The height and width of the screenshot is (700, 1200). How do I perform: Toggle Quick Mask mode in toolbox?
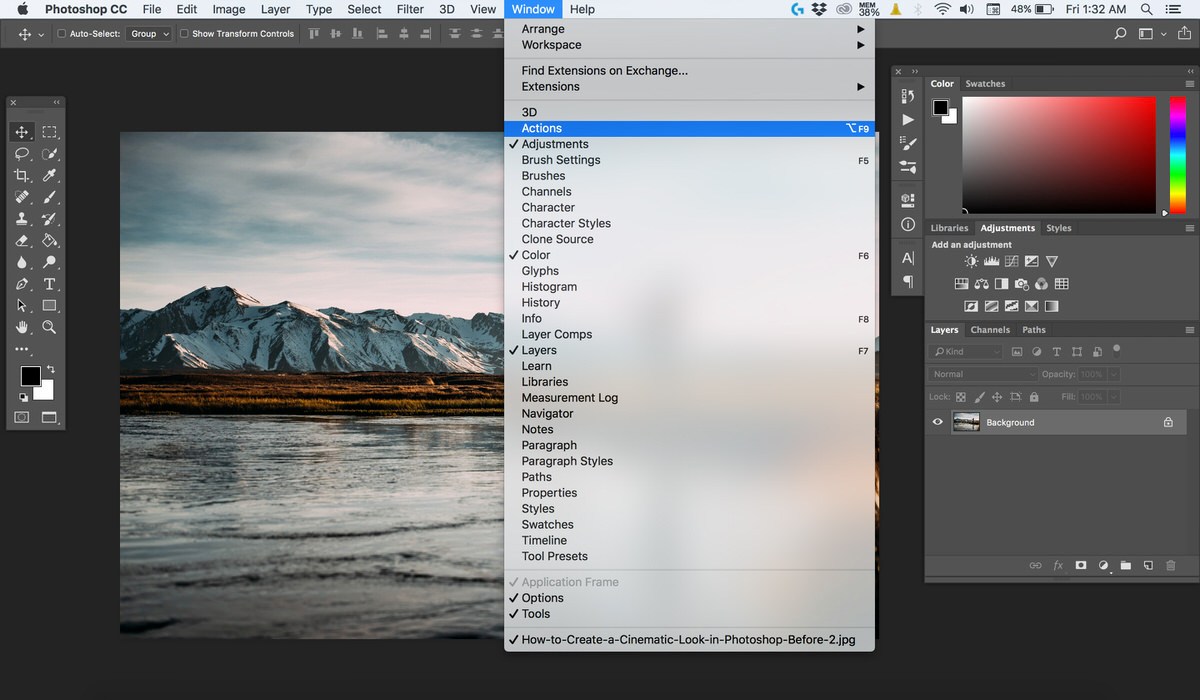22,417
